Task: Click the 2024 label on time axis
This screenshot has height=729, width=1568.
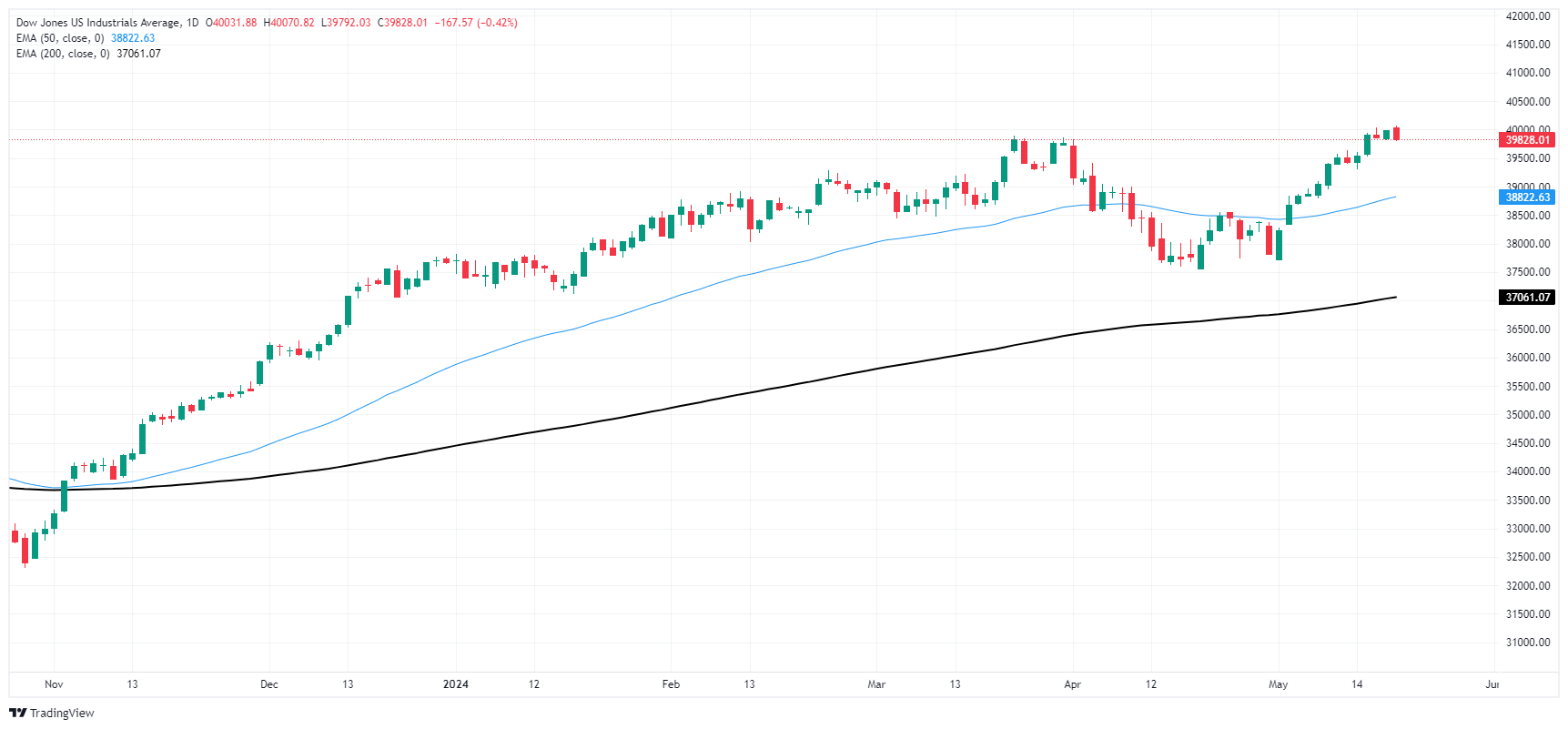Action: point(455,684)
